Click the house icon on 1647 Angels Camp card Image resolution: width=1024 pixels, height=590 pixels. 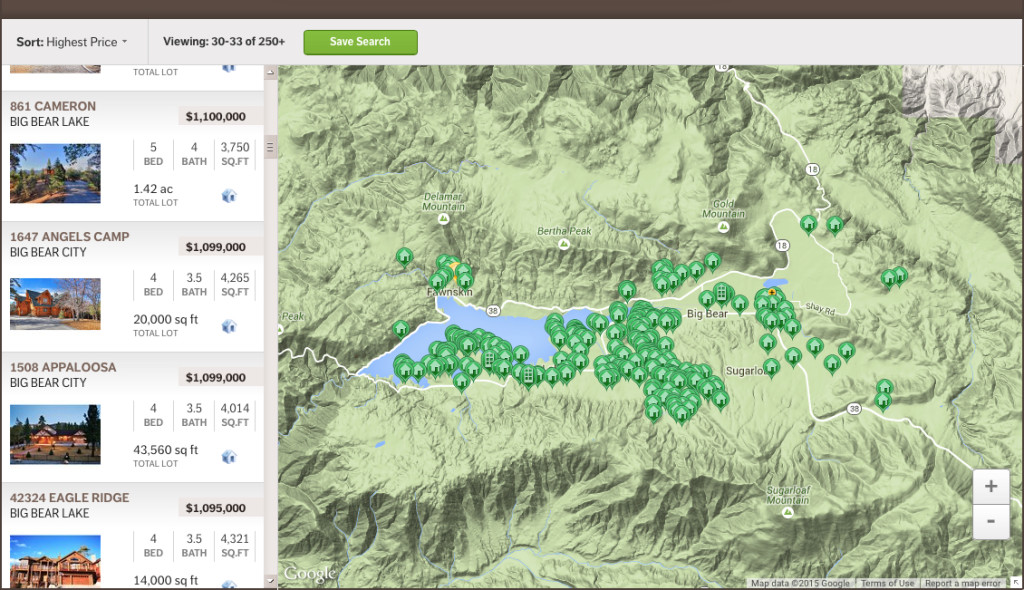pos(229,326)
